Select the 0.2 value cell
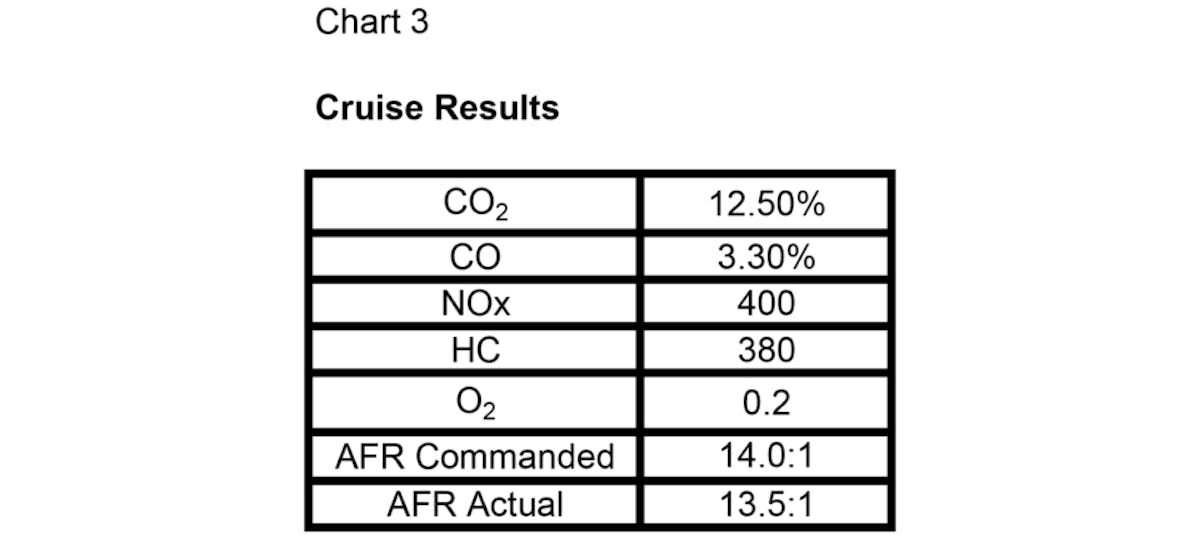Image resolution: width=1200 pixels, height=538 pixels. point(767,402)
